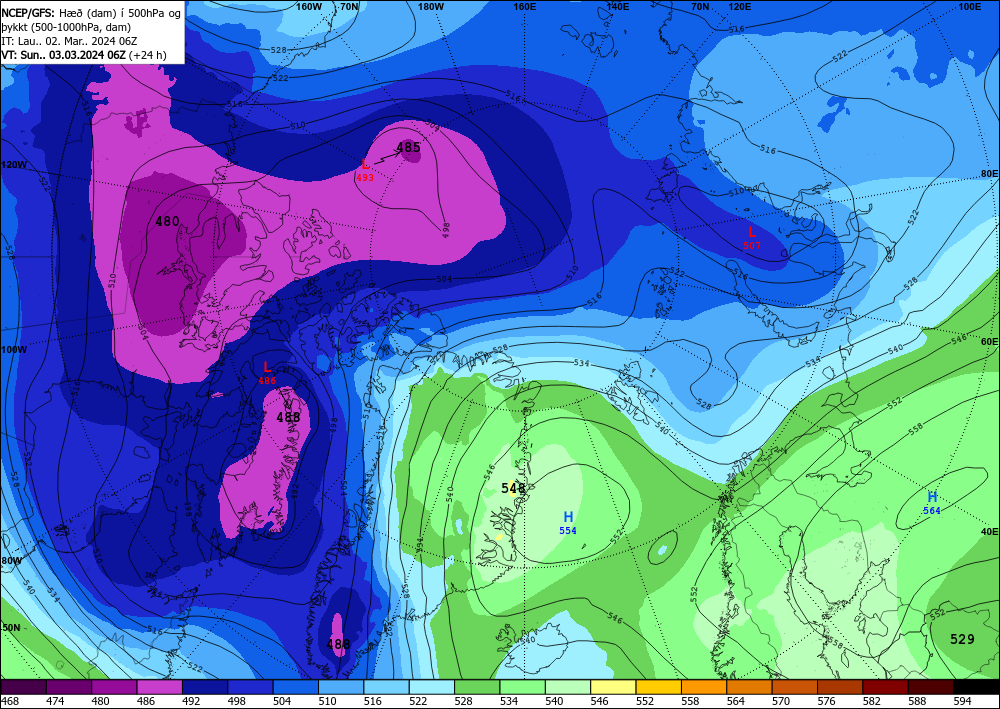This screenshot has height=709, width=1000.
Task: Click the NCEP/GFS title line in header box
Action: pos(91,11)
